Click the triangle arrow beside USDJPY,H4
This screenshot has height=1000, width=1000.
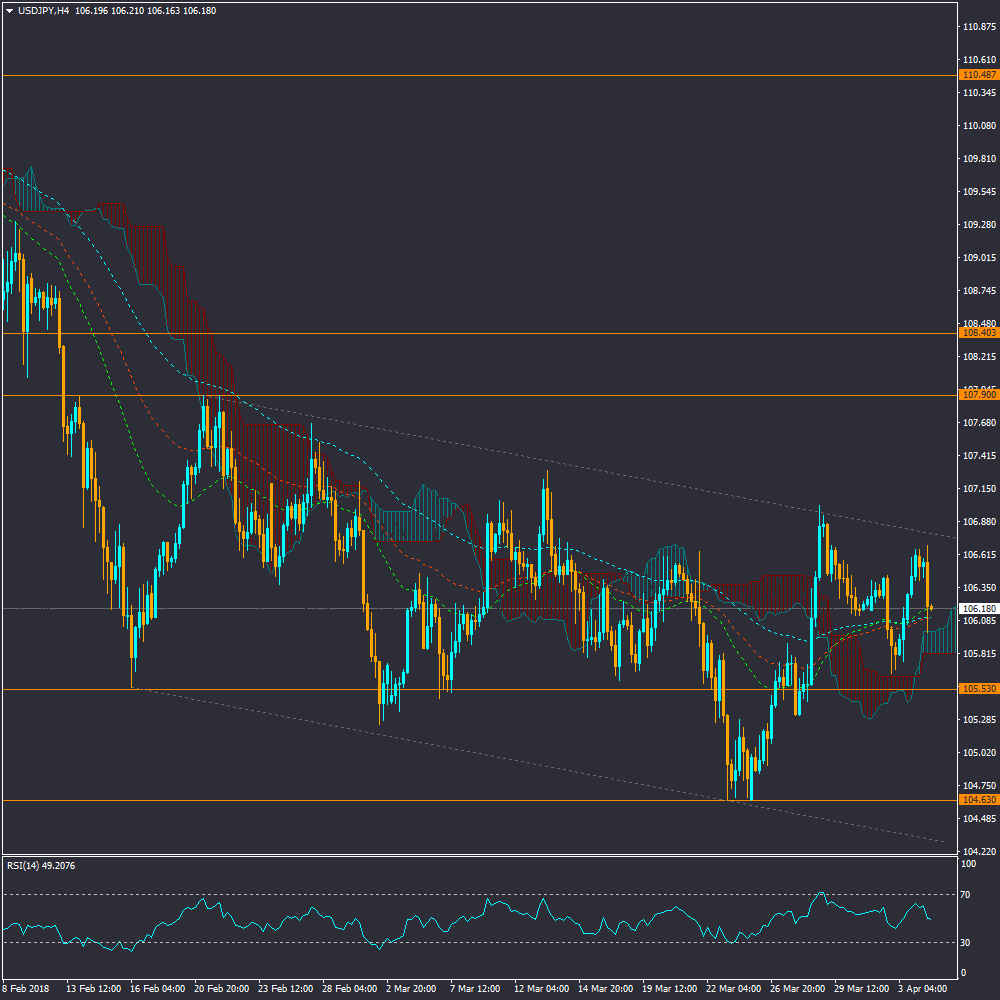[x=9, y=11]
